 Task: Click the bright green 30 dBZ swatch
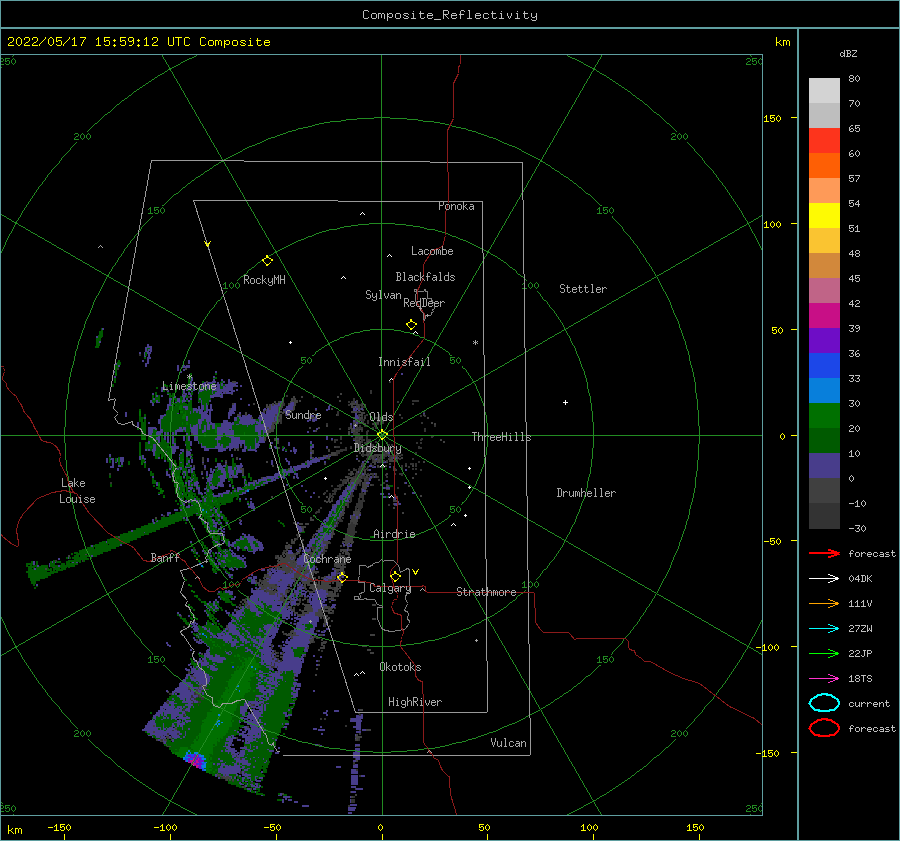pyautogui.click(x=824, y=416)
